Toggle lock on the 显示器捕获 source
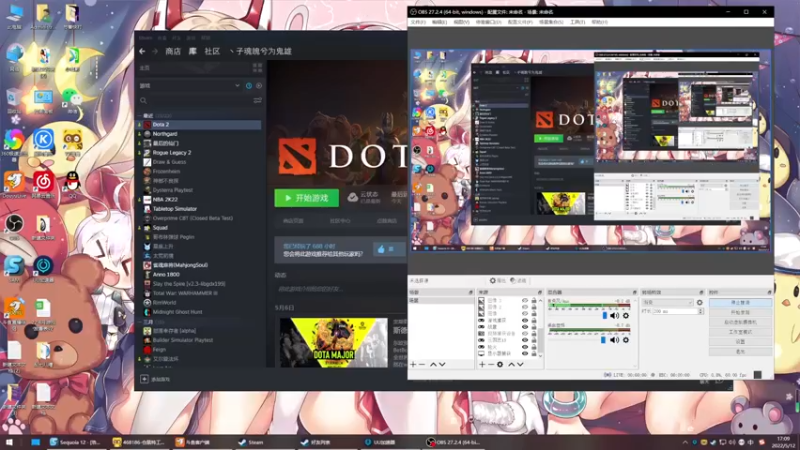Viewport: 800px width, 450px height. click(534, 353)
